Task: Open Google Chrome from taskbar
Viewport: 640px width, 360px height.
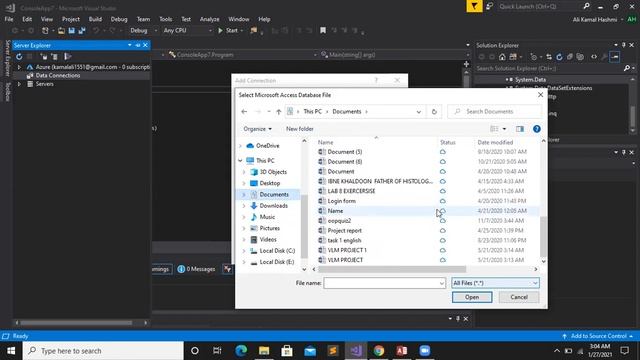Action: 379,351
